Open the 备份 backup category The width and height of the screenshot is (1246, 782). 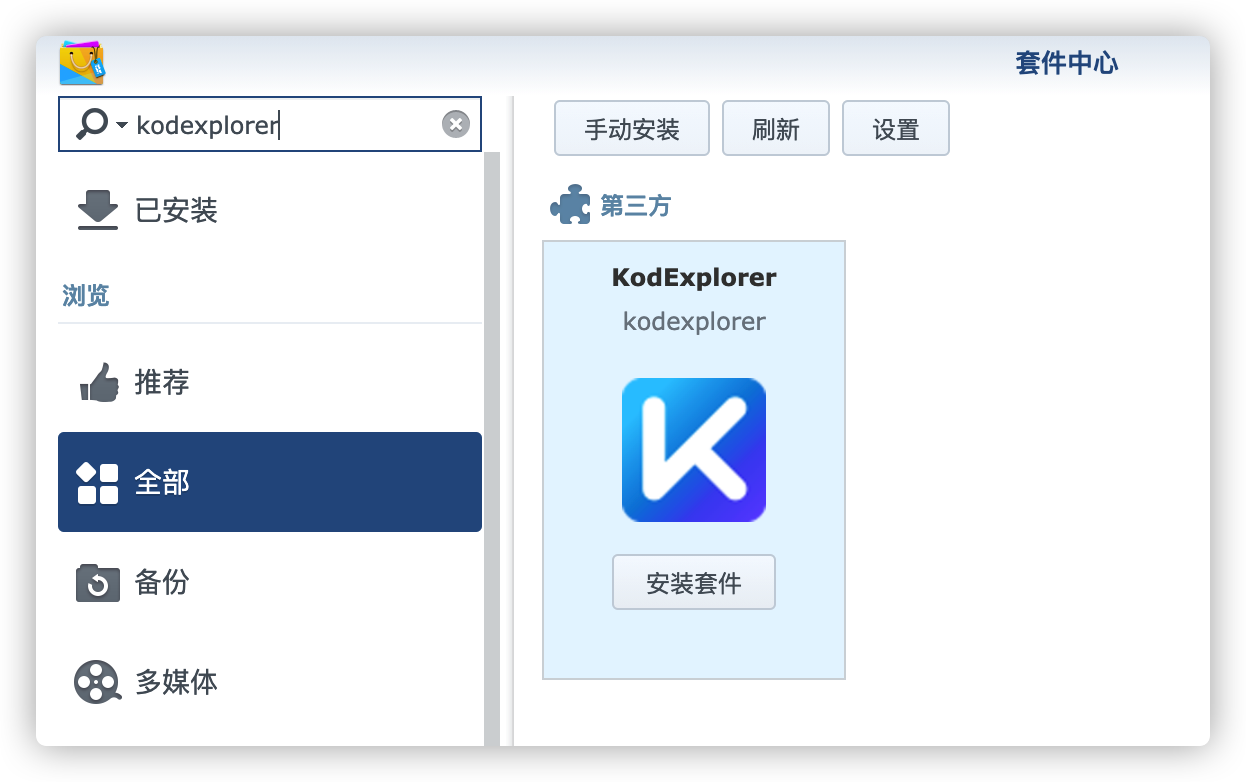[x=270, y=582]
